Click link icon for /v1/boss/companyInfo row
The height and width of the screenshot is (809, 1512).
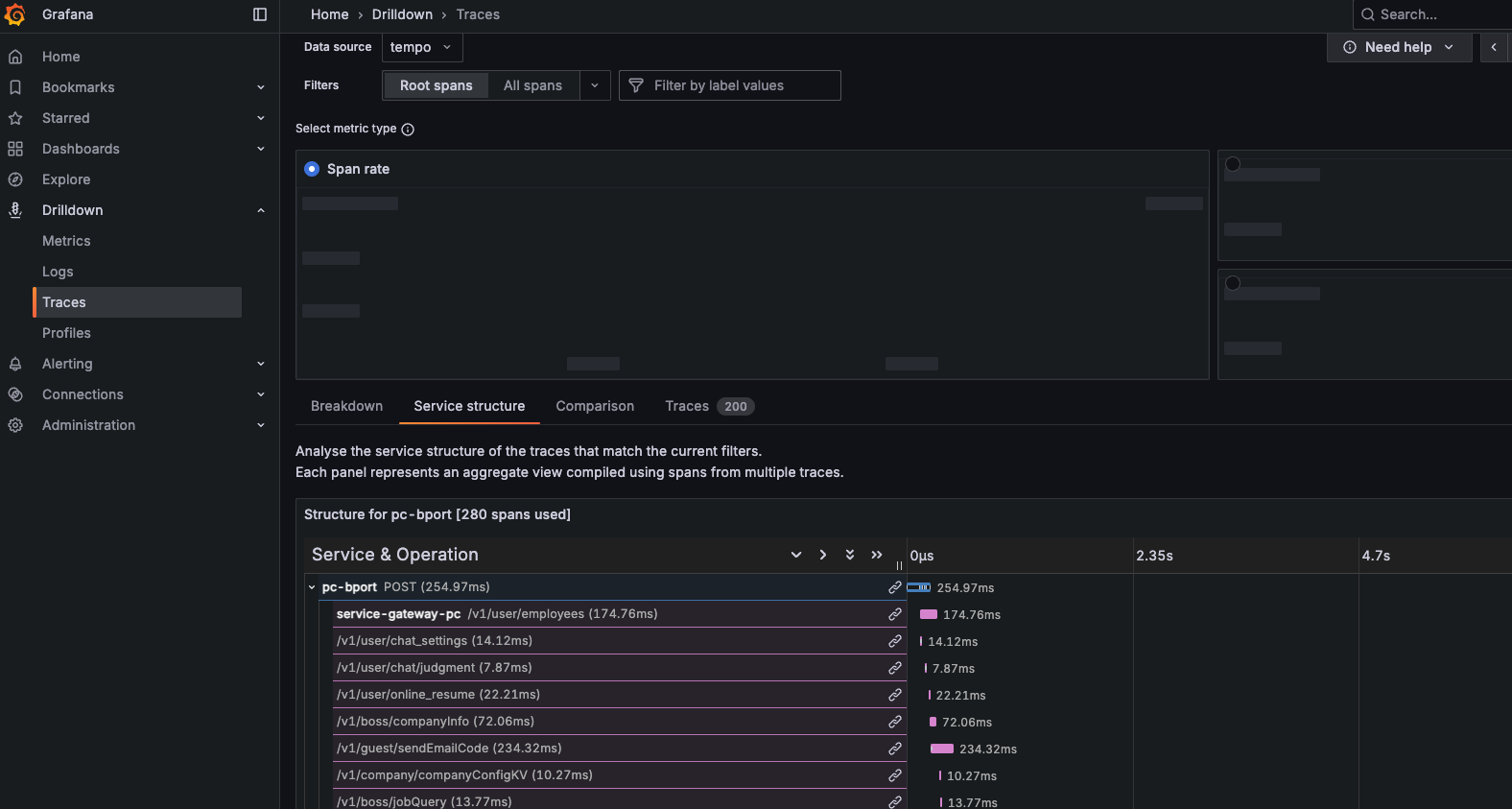coord(894,722)
